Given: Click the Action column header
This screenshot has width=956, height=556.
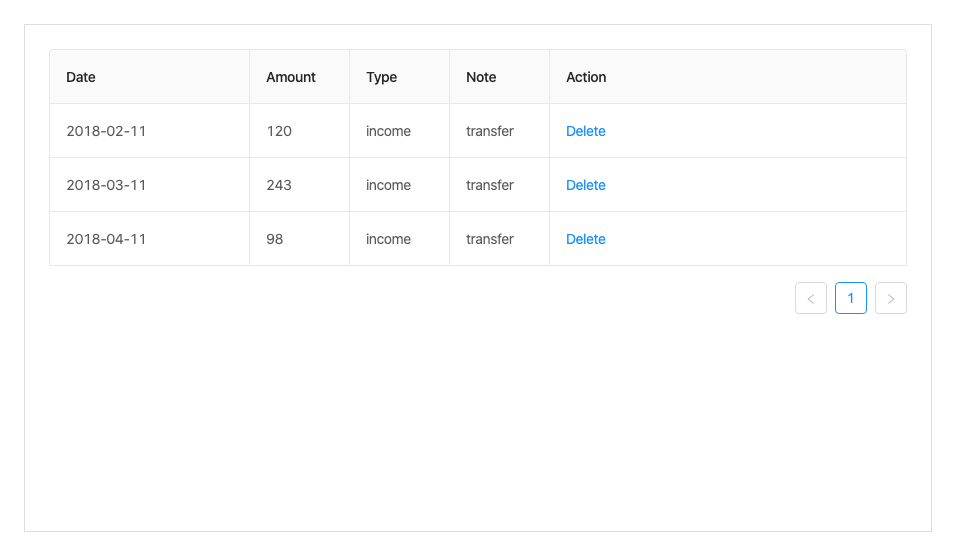Looking at the screenshot, I should 586,77.
